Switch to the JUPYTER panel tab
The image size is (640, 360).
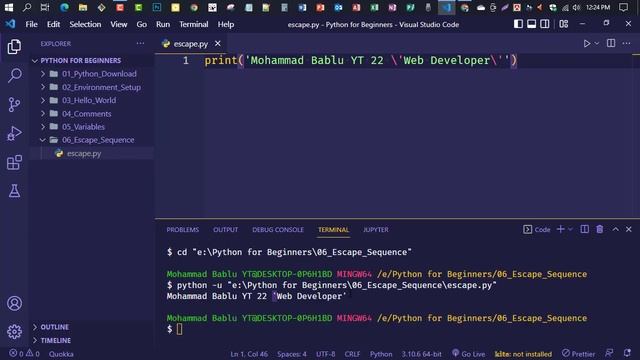[x=376, y=230]
